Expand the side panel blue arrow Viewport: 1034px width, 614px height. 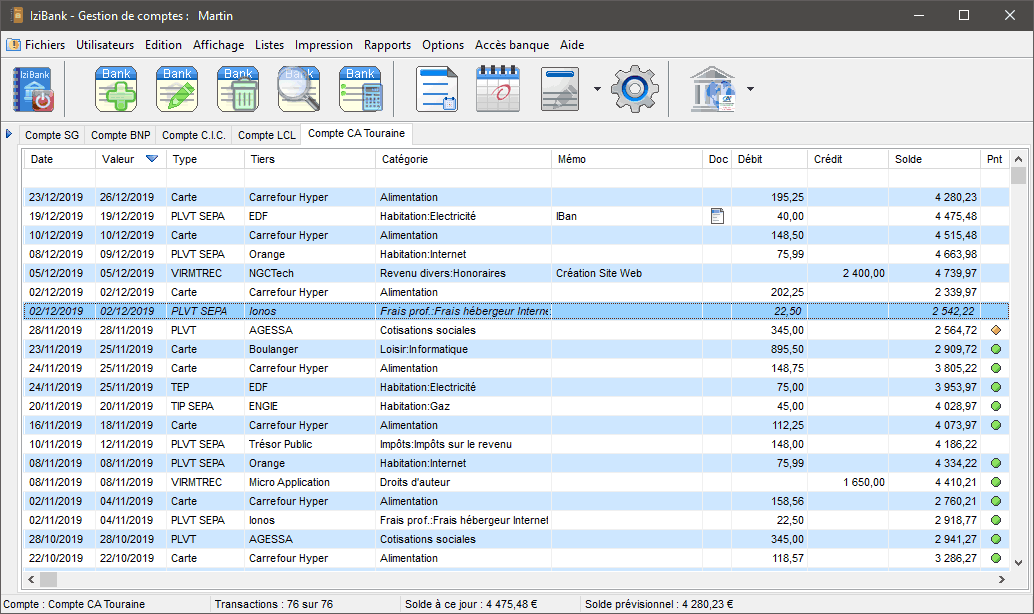click(9, 134)
